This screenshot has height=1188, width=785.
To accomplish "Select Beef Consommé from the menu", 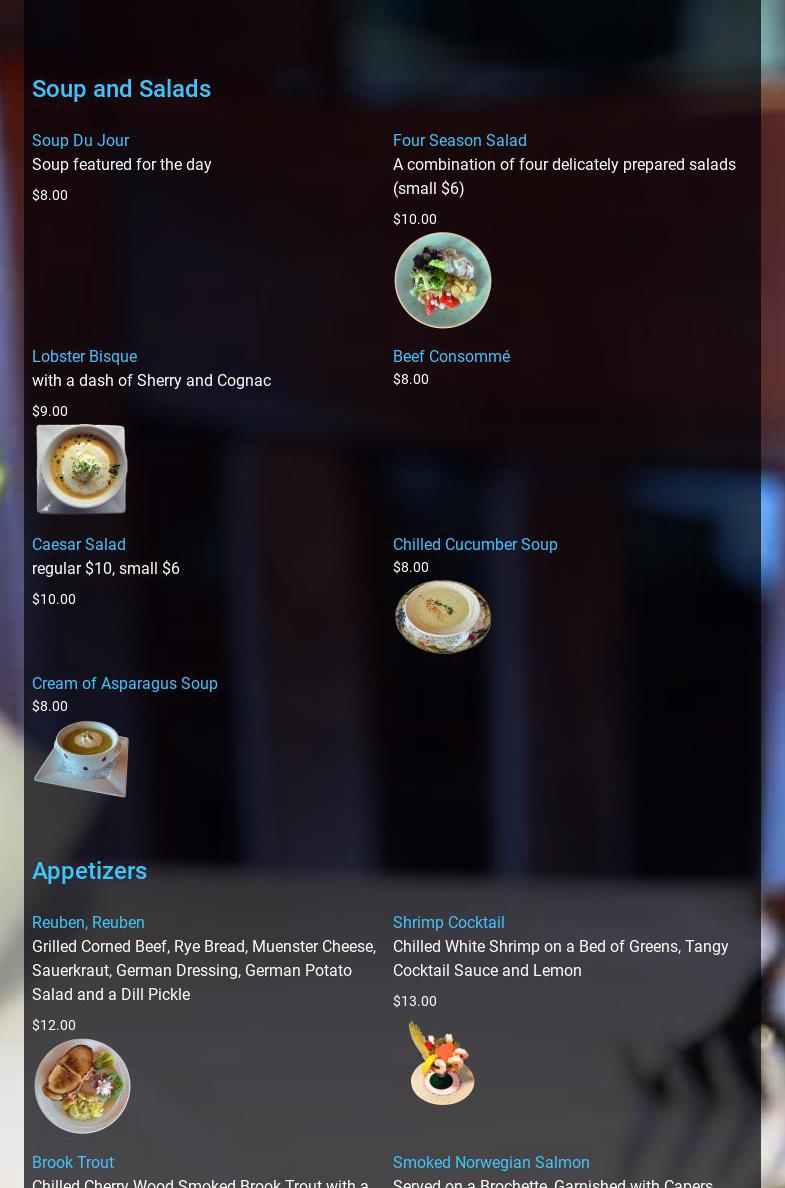I will [451, 356].
